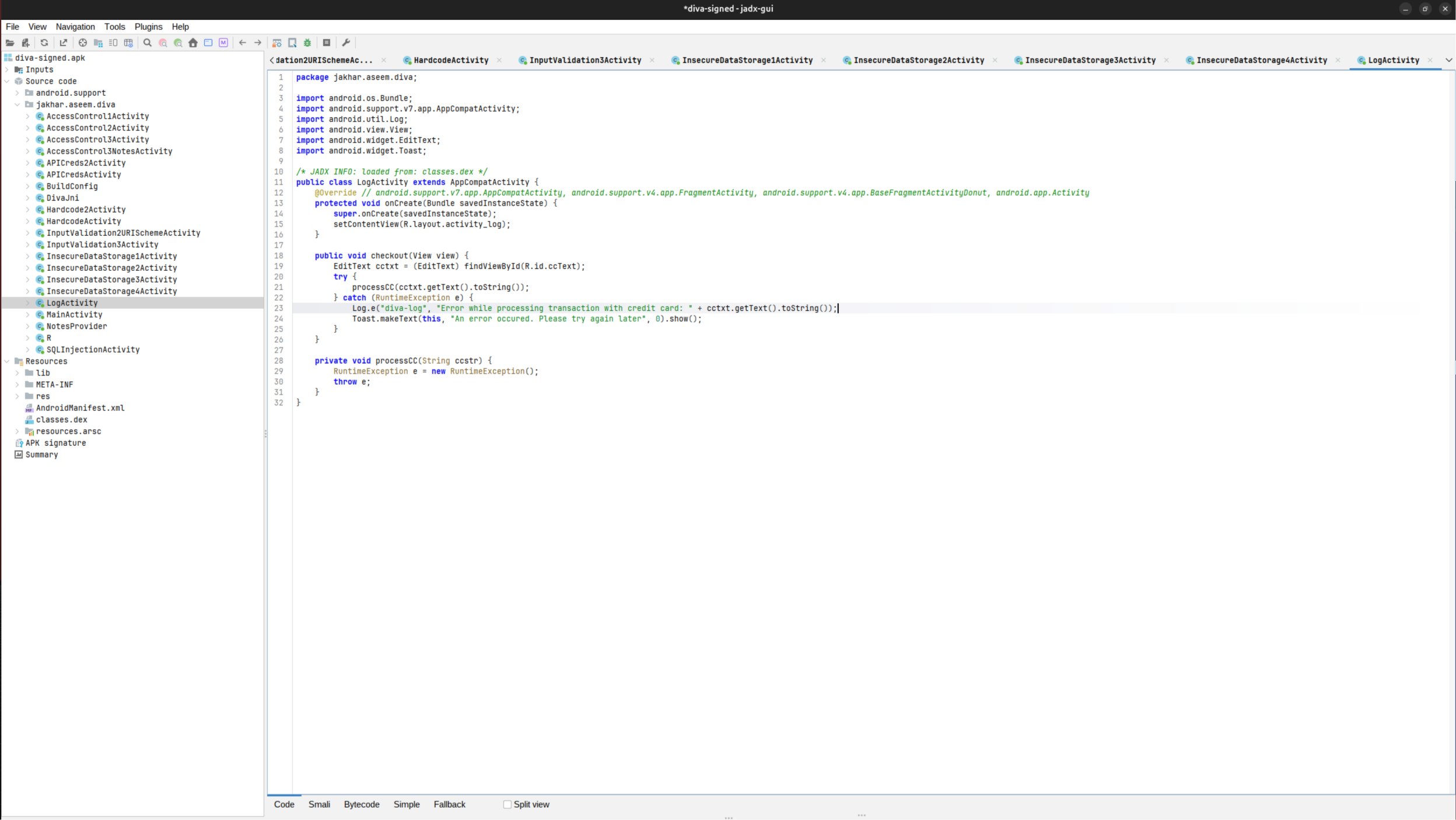Enable the Split view checkbox
The width and height of the screenshot is (1456, 820).
pos(508,804)
